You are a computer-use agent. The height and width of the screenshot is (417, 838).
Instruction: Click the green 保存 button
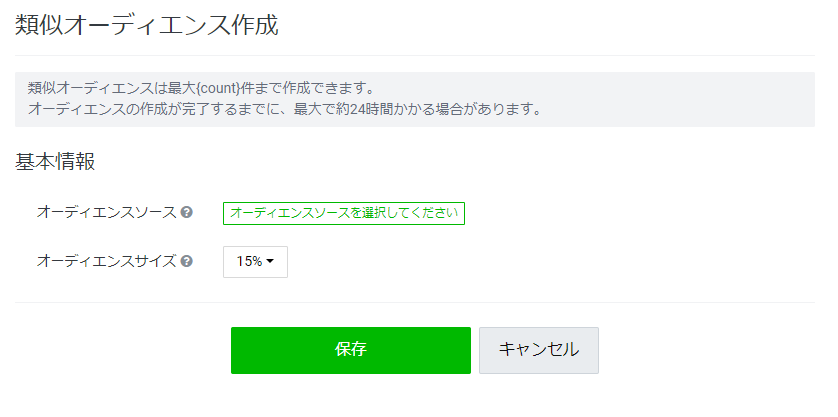coord(351,350)
